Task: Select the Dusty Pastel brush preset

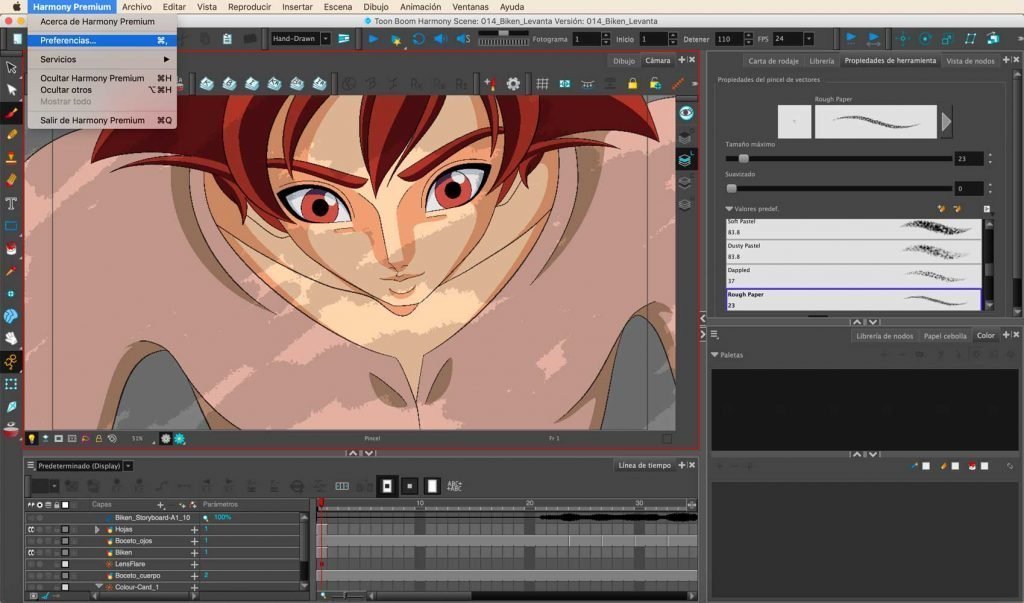Action: pos(854,252)
